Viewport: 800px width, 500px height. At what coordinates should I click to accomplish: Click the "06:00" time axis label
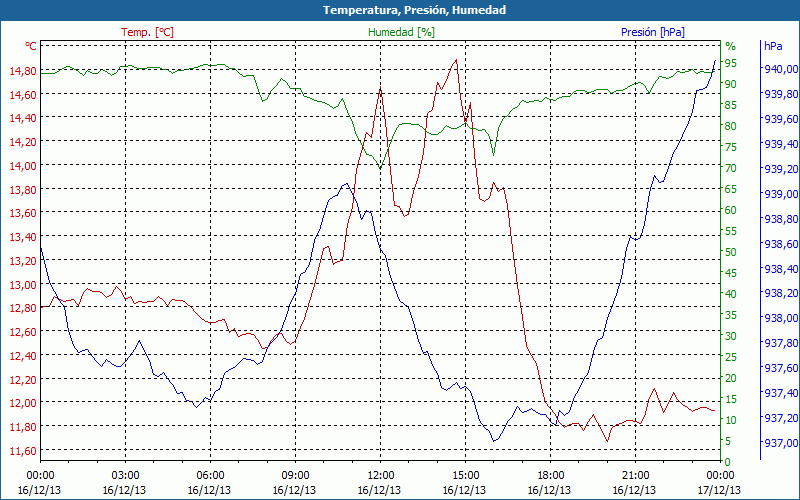[x=210, y=476]
